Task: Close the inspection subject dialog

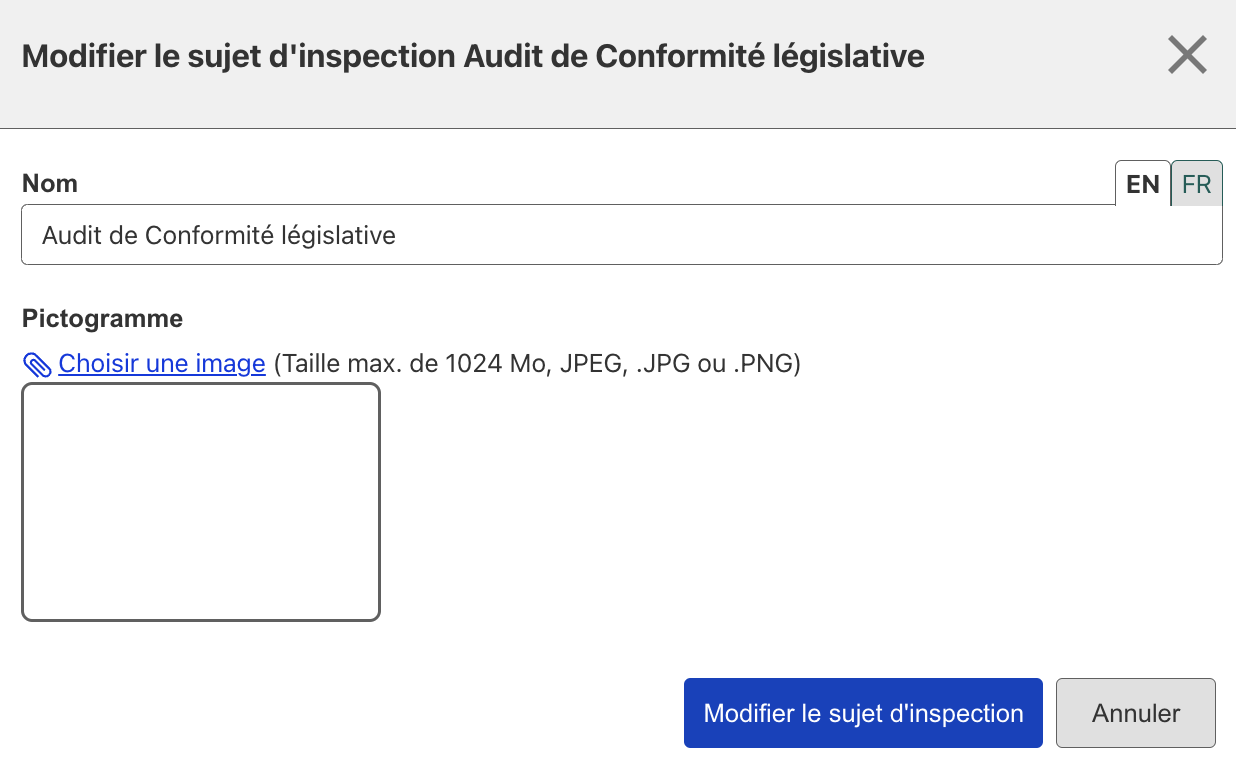Action: point(1187,55)
